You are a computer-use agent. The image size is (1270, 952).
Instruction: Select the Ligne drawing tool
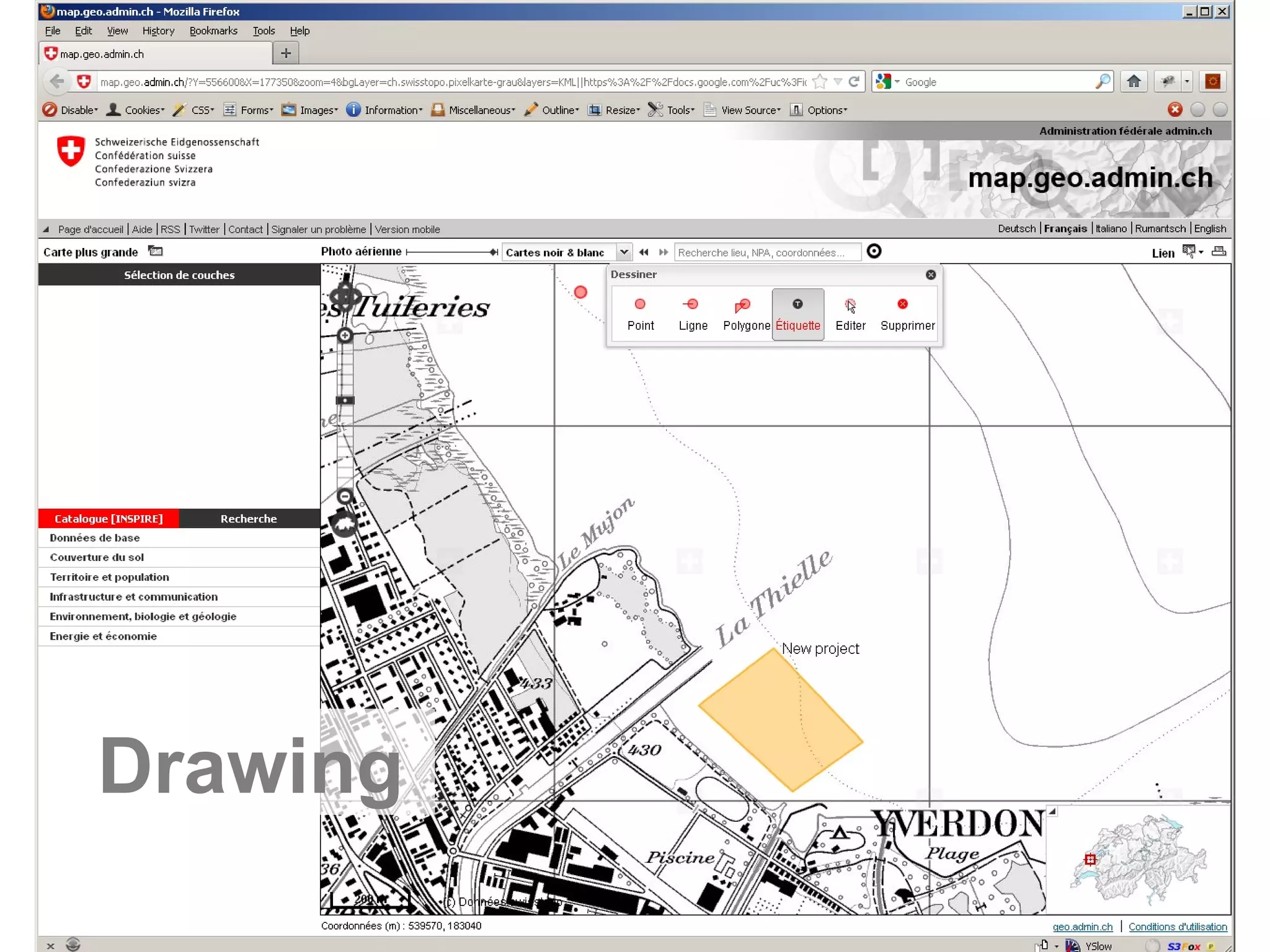[x=692, y=314]
